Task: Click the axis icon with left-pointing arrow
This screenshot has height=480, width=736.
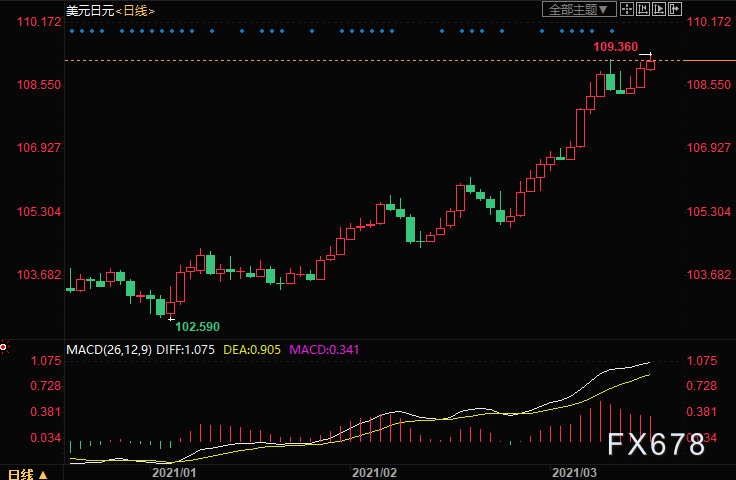Action: 643,9
